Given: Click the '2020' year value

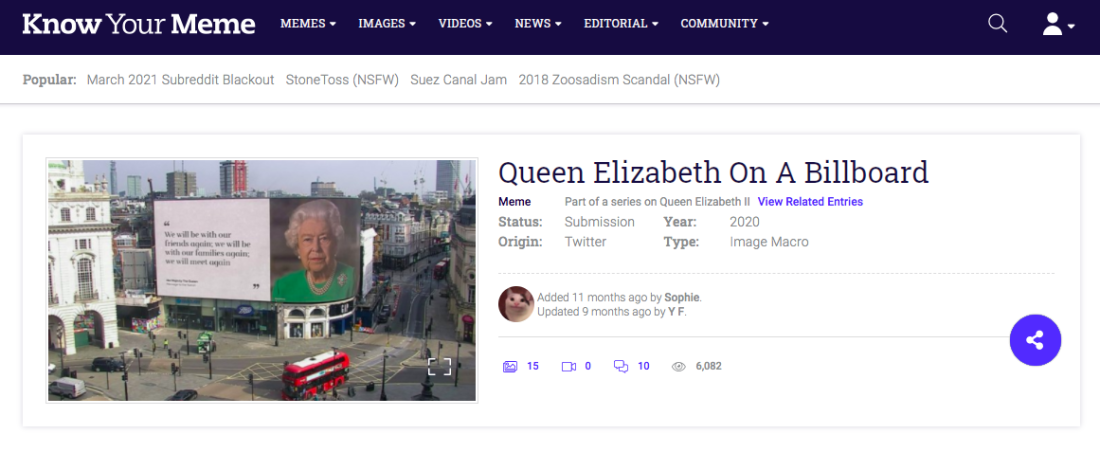Looking at the screenshot, I should [744, 222].
